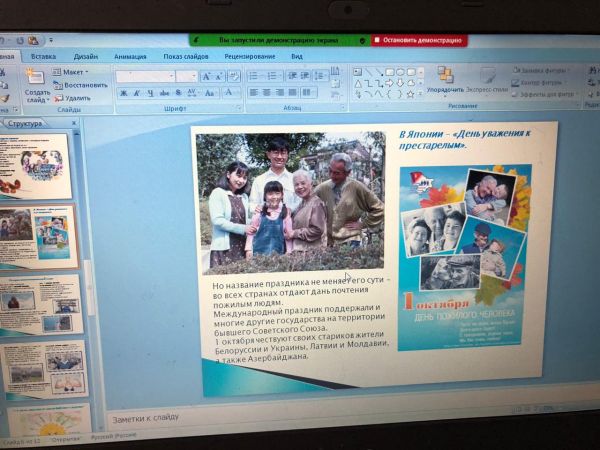Open the font name combo box
The height and width of the screenshot is (450, 600).
point(145,76)
